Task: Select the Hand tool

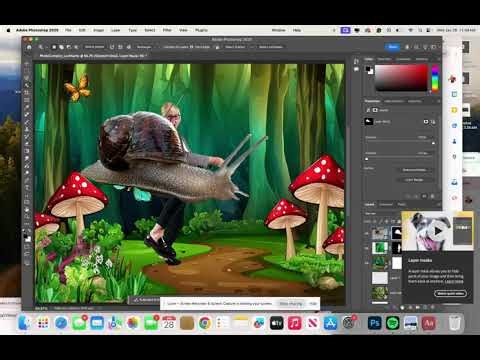Action: coord(27,209)
